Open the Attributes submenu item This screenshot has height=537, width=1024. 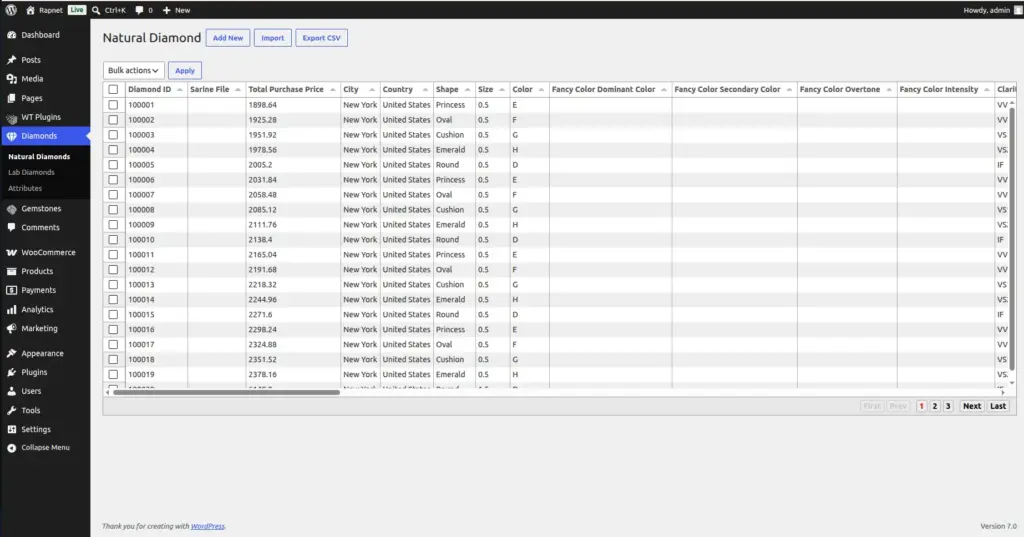pos(25,188)
